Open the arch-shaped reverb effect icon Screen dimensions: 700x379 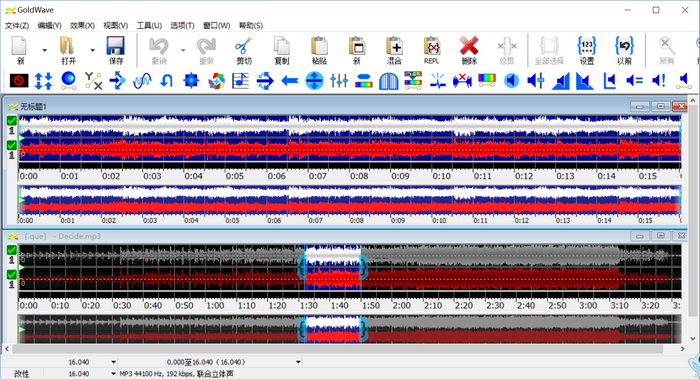pyautogui.click(x=388, y=81)
